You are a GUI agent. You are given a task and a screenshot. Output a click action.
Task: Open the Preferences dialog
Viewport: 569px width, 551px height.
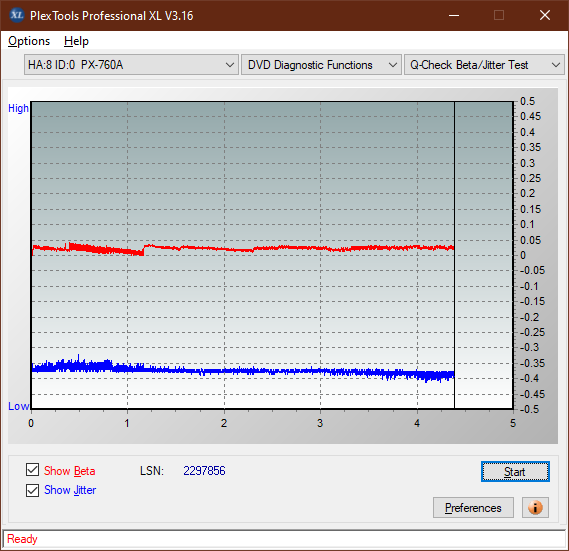(x=473, y=507)
